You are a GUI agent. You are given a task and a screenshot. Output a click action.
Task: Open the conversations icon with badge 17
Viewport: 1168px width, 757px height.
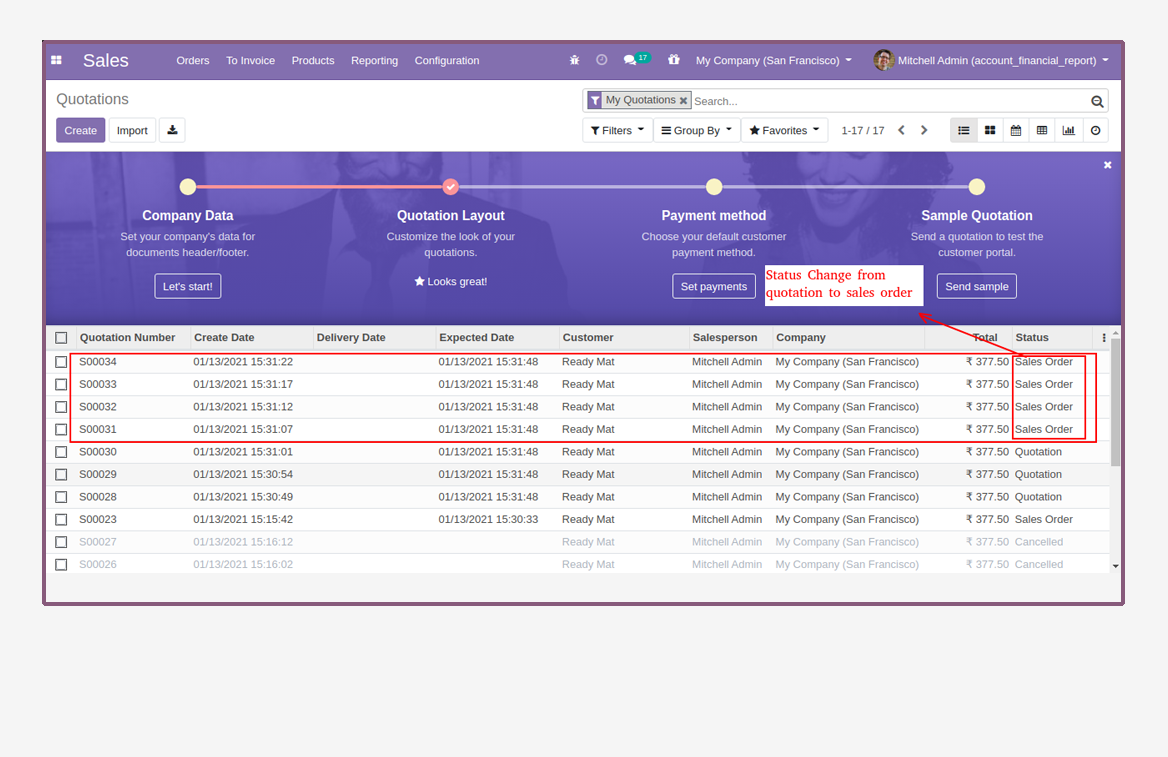(x=635, y=59)
